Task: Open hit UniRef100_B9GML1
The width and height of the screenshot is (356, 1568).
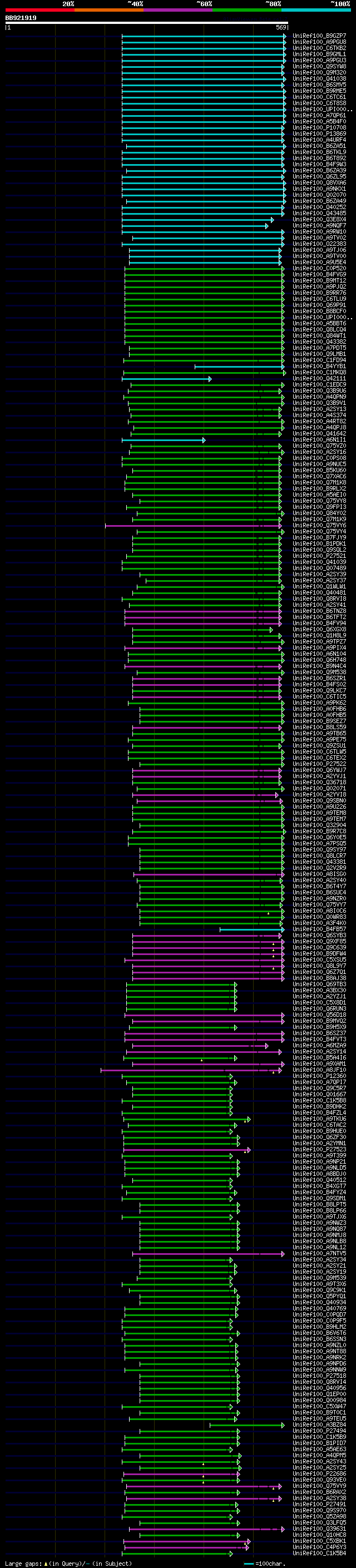Action: tap(319, 54)
